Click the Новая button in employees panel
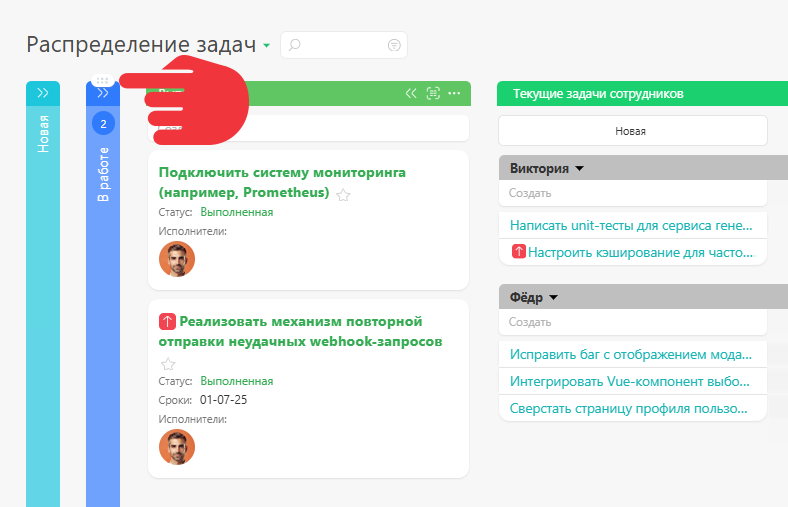This screenshot has width=788, height=507. (x=633, y=131)
